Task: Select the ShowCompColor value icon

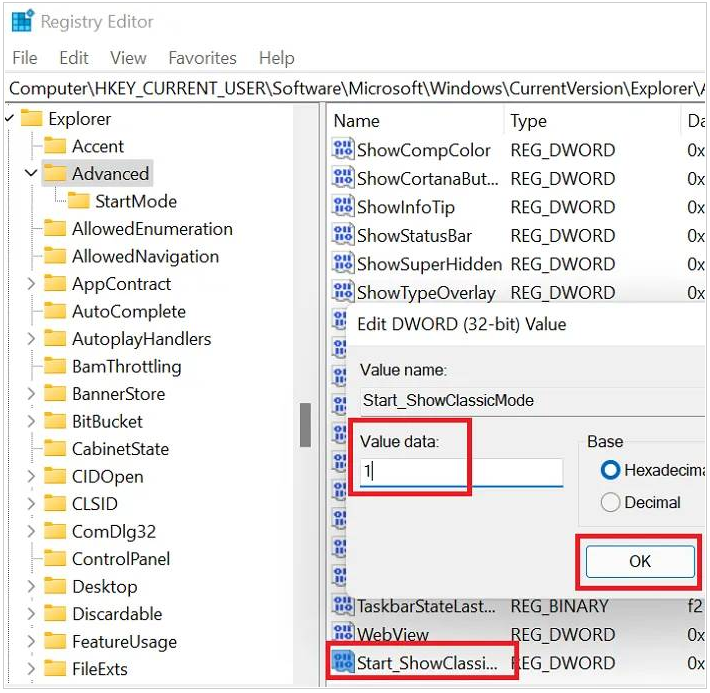Action: pyautogui.click(x=343, y=149)
